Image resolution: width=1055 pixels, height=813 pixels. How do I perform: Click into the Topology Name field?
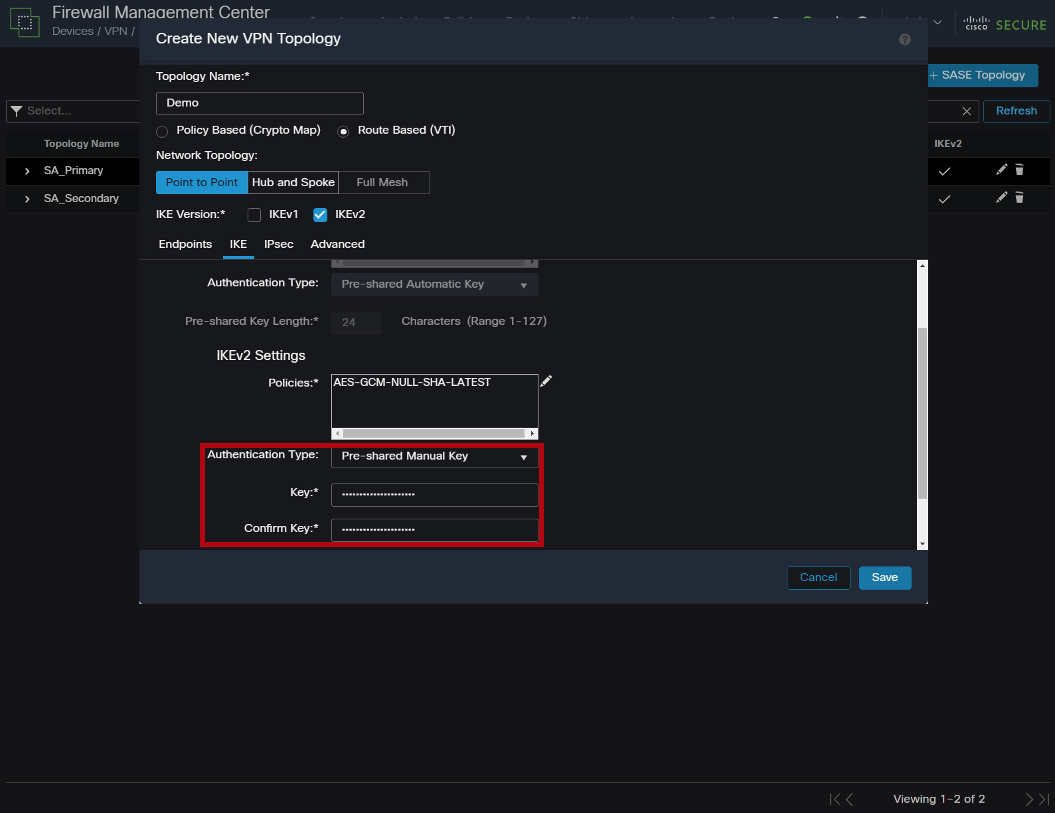tap(259, 103)
